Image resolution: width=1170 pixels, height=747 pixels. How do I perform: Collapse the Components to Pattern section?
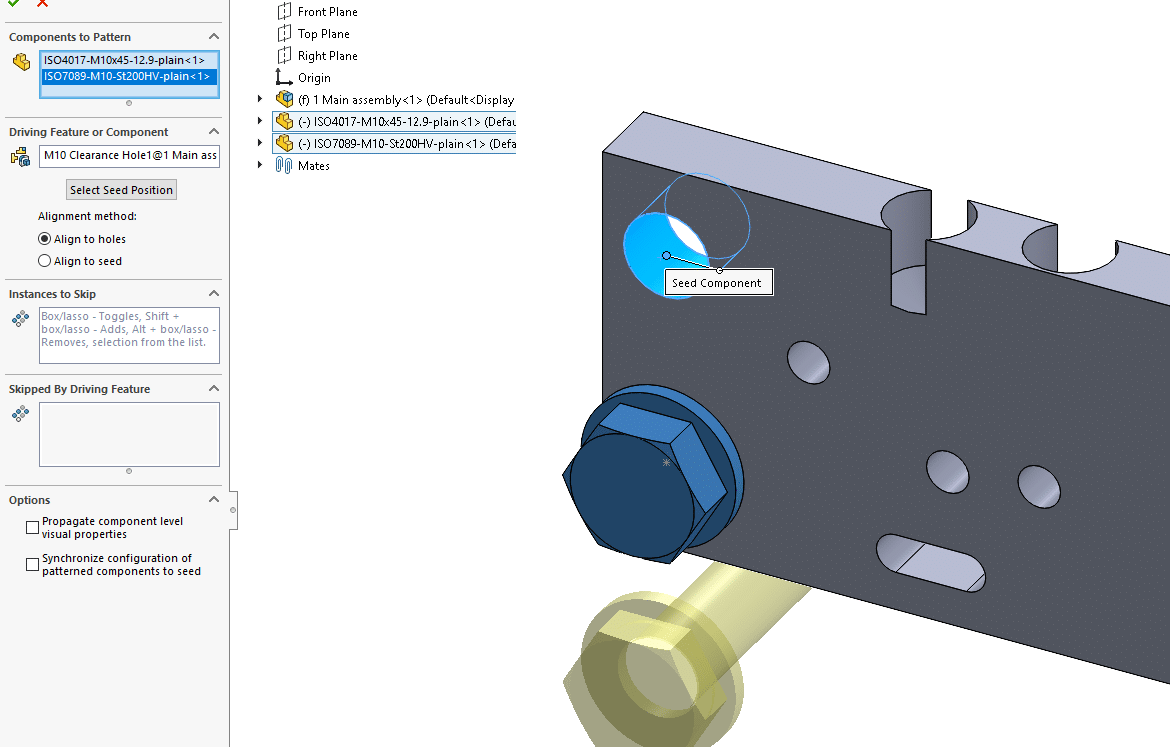pyautogui.click(x=213, y=37)
